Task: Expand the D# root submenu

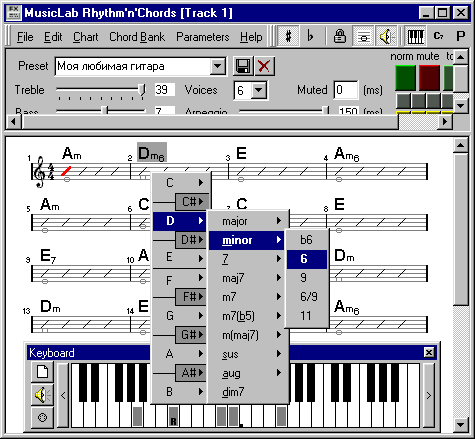Action: pyautogui.click(x=192, y=240)
